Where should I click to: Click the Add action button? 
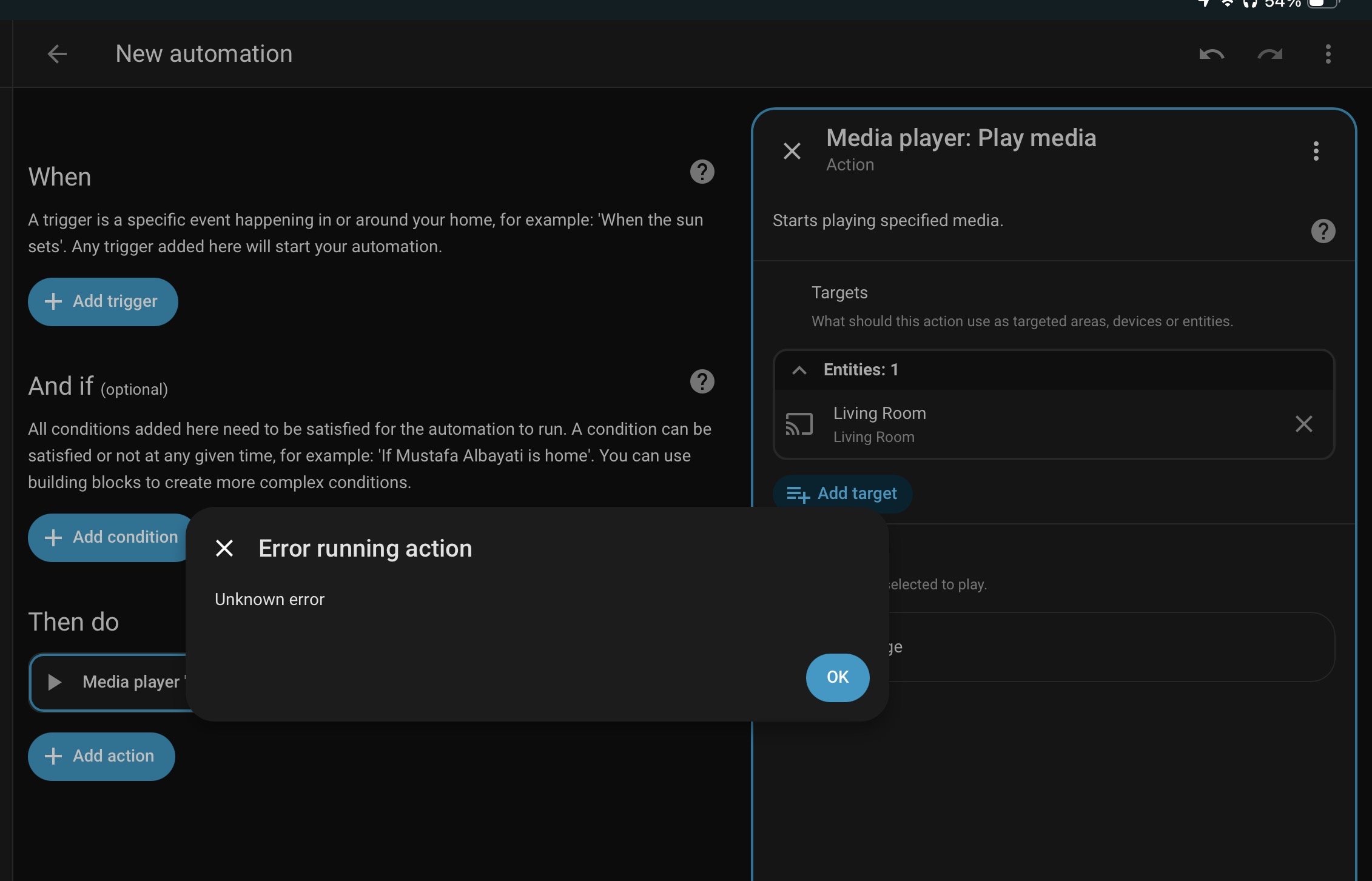tap(101, 756)
